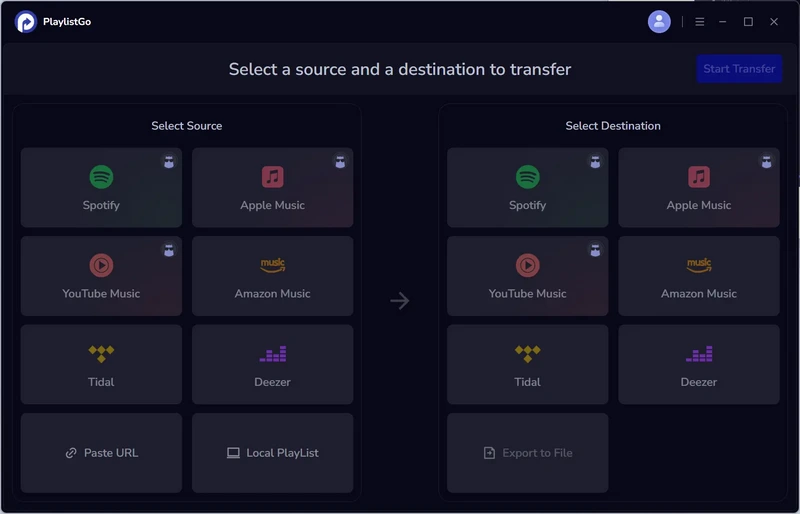Select Spotify as the destination
800x514 pixels.
pyautogui.click(x=528, y=187)
